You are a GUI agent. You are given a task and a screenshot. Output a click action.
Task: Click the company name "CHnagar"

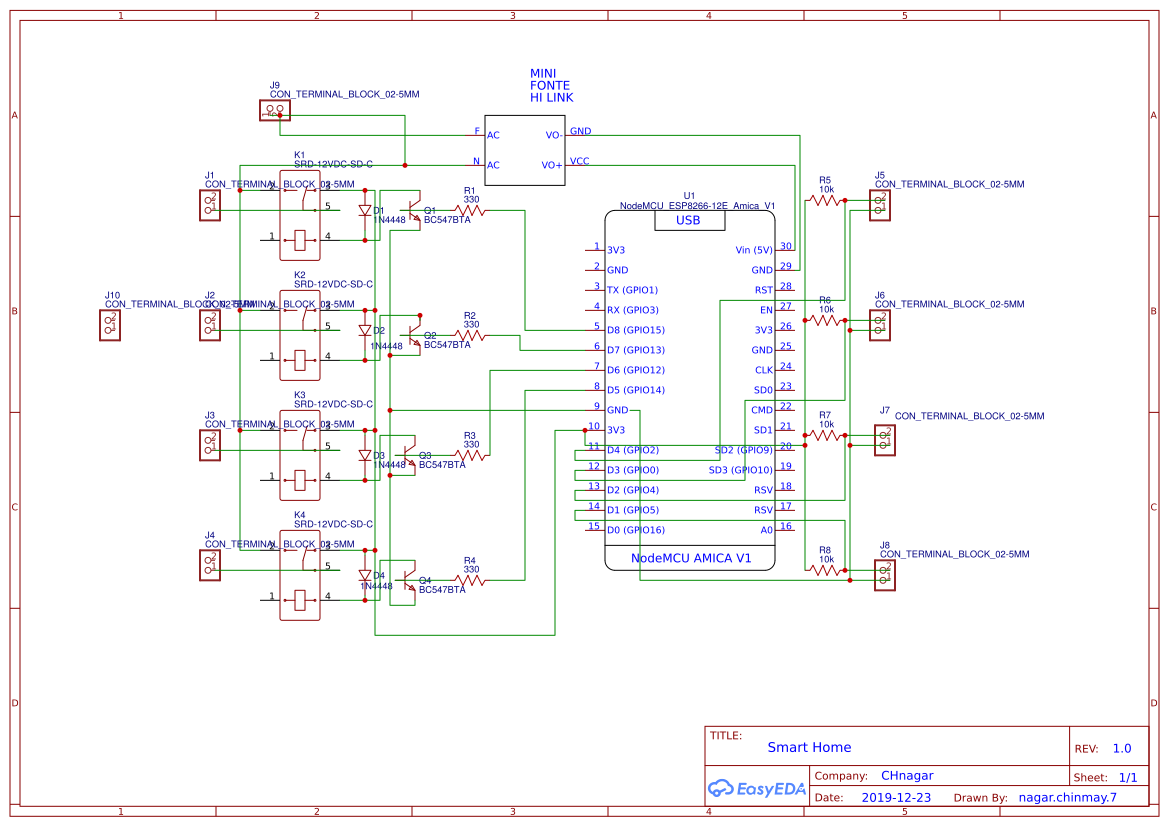907,776
